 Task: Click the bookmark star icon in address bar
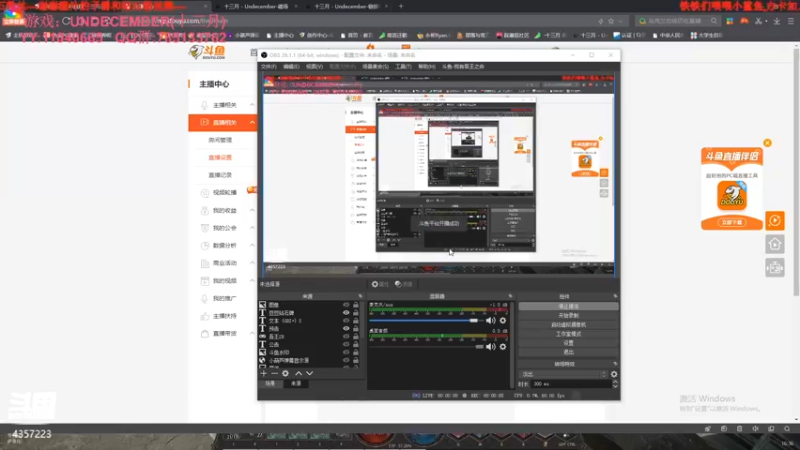click(611, 21)
